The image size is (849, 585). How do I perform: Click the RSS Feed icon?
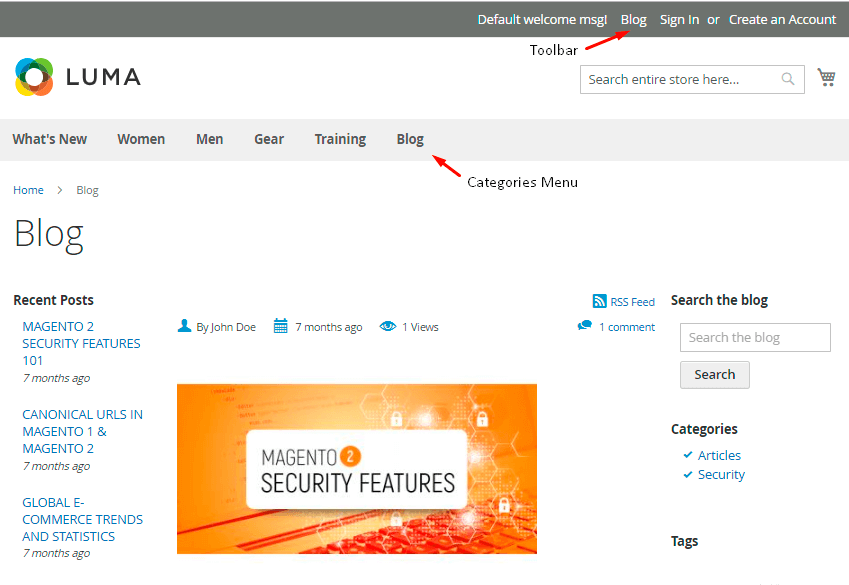pos(600,301)
